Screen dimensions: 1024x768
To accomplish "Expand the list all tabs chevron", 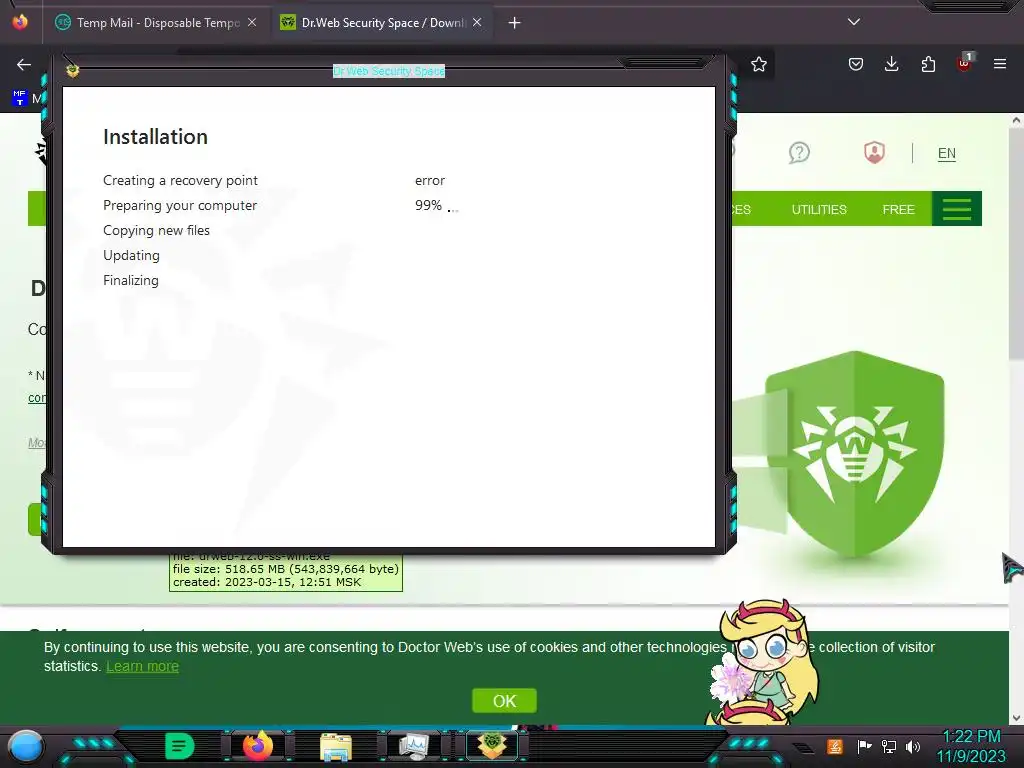I will pyautogui.click(x=854, y=22).
